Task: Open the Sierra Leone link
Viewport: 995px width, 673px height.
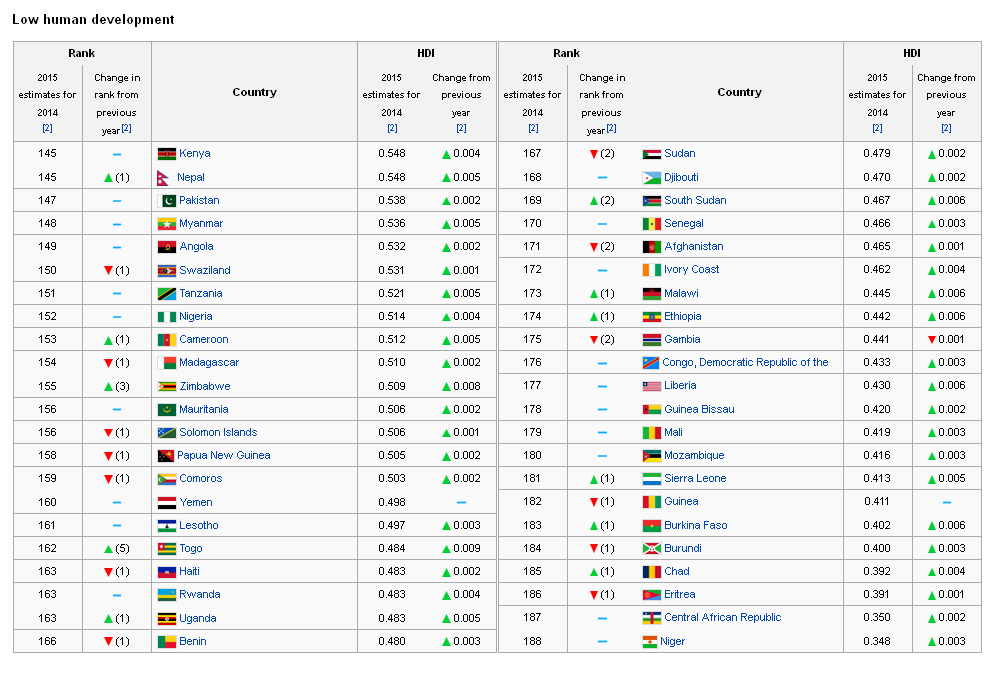Action: tap(695, 478)
